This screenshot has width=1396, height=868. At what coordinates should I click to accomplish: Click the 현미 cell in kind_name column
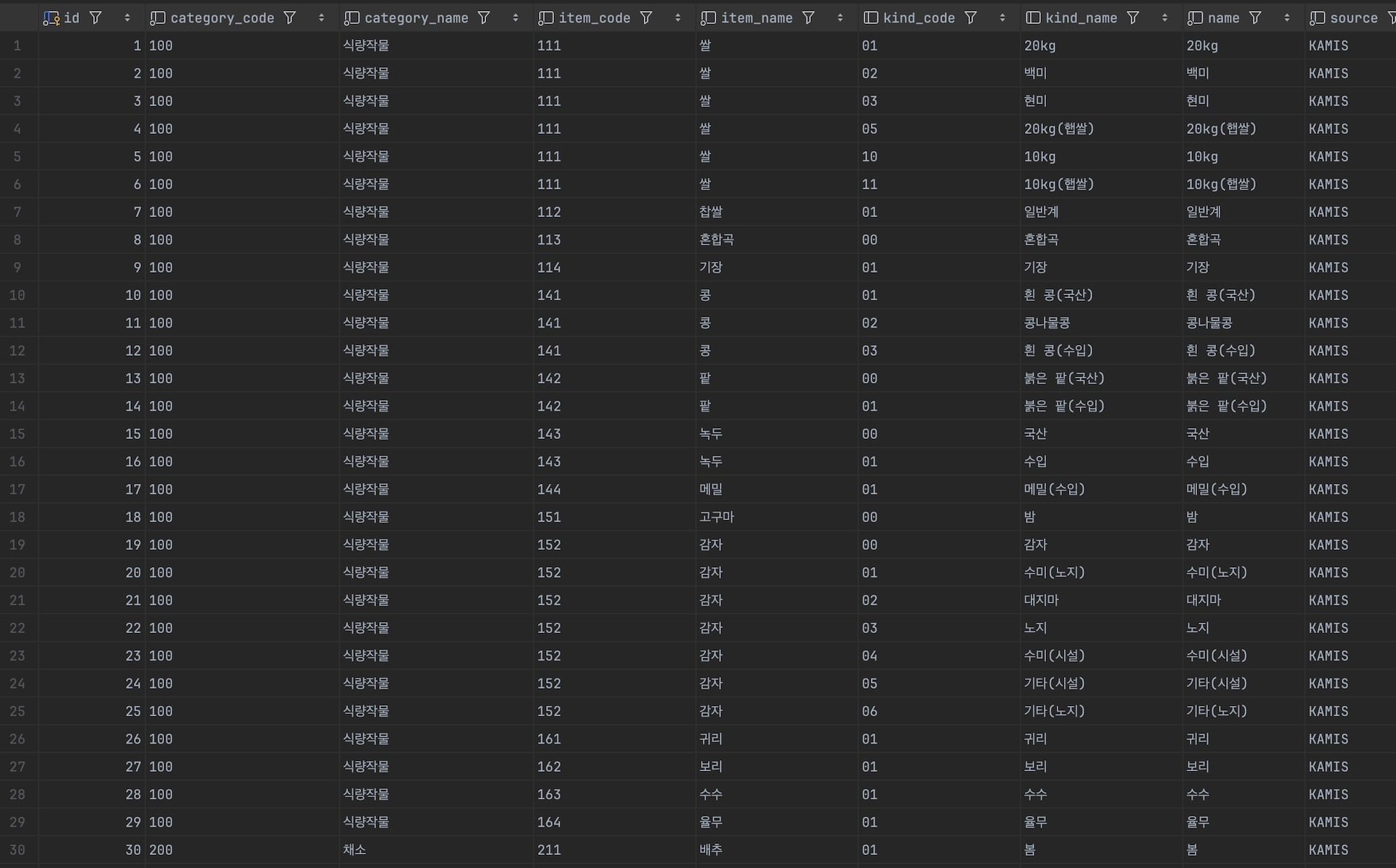pos(1036,101)
